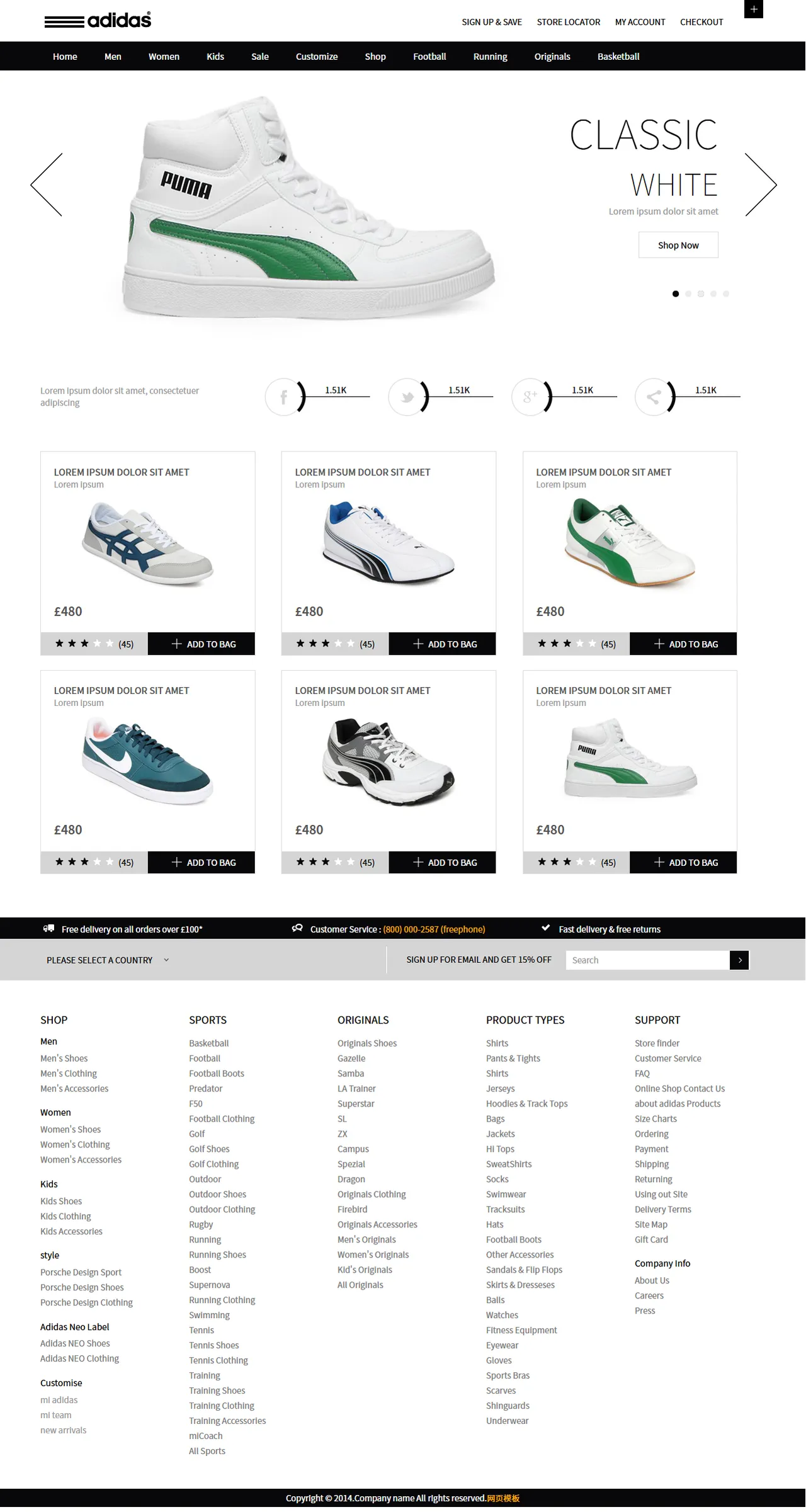Open the Please Select a Country dropdown
Screen dimensions: 806x1512
(x=108, y=960)
